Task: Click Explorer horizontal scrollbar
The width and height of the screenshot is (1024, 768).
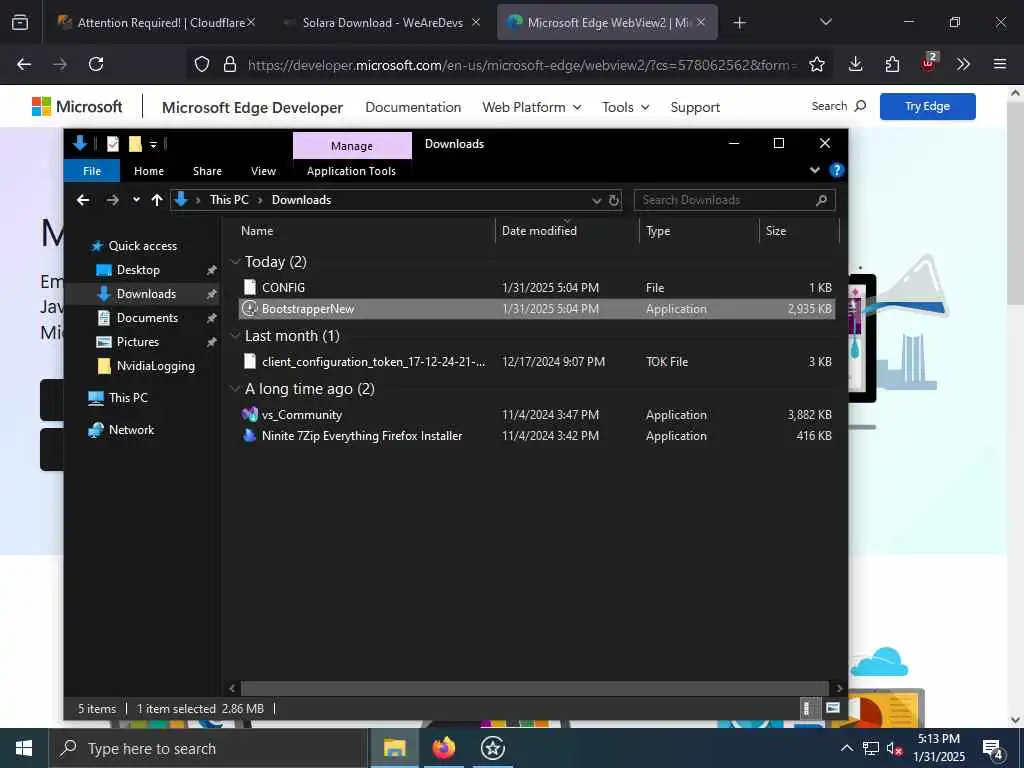Action: pyautogui.click(x=536, y=688)
